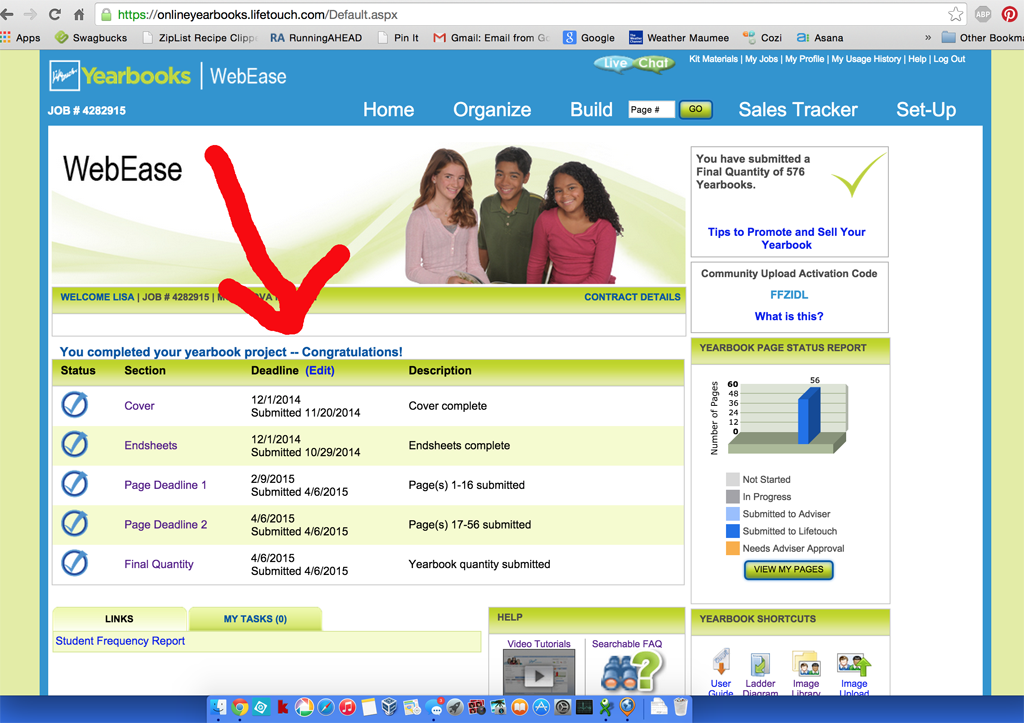This screenshot has height=723, width=1024.
Task: Click the Cover section status checkmark icon
Action: (x=75, y=405)
